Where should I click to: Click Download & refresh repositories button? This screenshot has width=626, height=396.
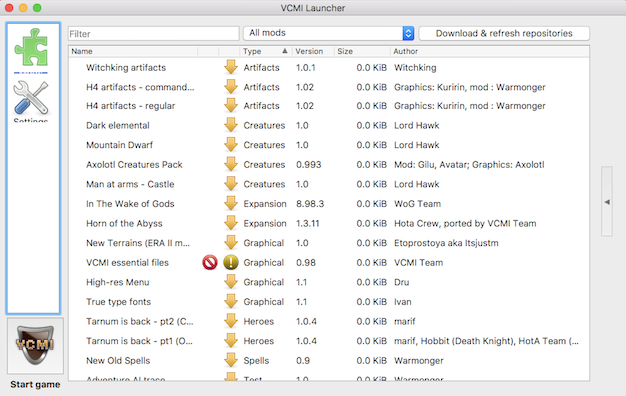click(x=504, y=33)
